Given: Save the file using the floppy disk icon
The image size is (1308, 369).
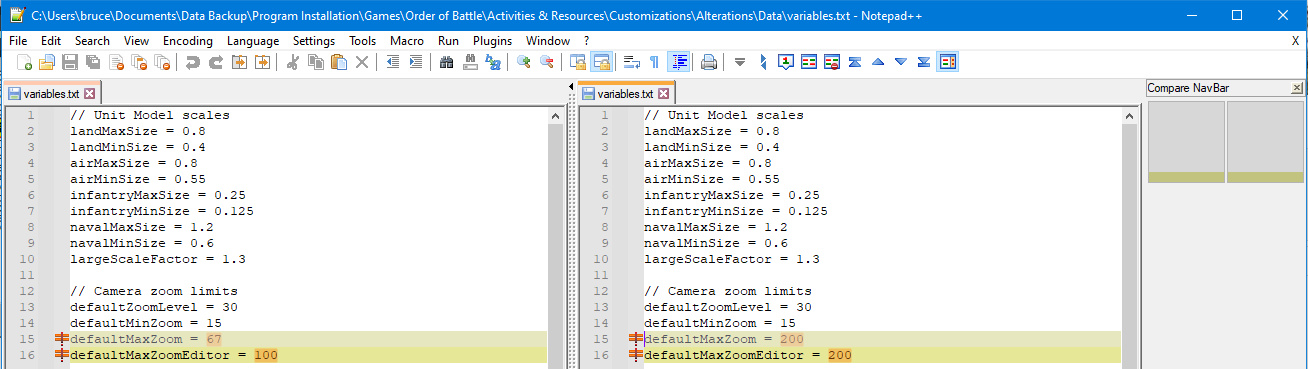Looking at the screenshot, I should tap(70, 62).
